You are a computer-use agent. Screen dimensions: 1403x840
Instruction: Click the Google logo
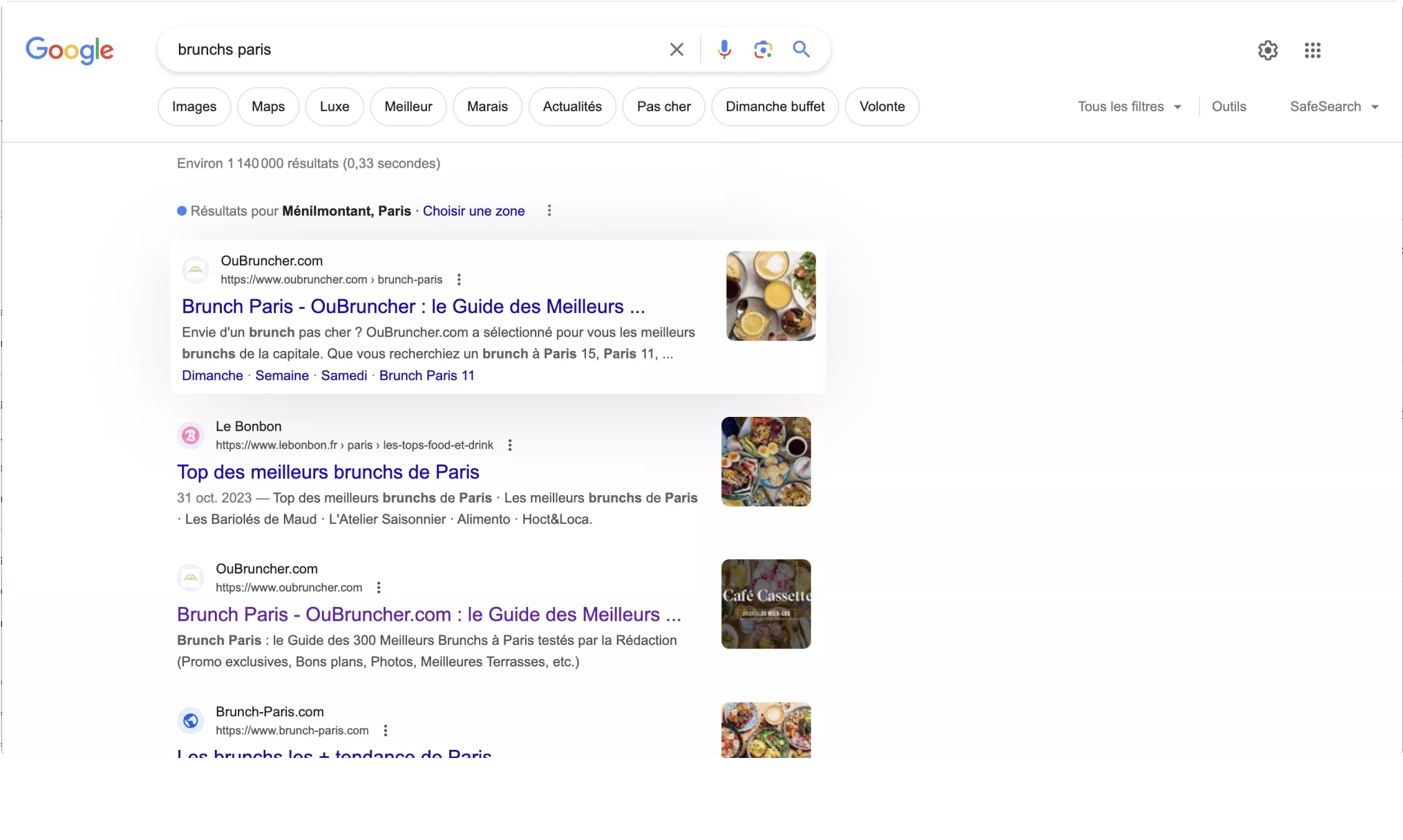click(x=70, y=50)
